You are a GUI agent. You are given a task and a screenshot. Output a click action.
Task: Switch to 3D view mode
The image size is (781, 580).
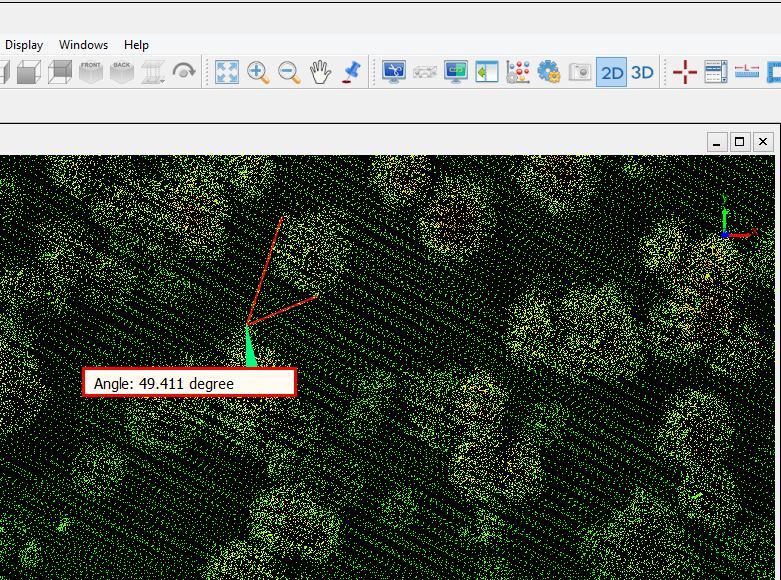[642, 73]
